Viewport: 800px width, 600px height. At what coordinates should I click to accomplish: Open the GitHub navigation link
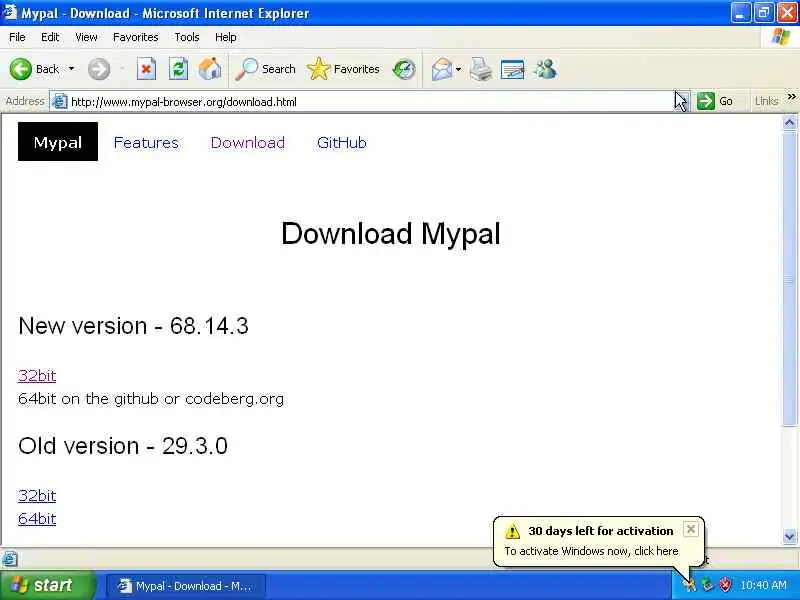tap(341, 142)
